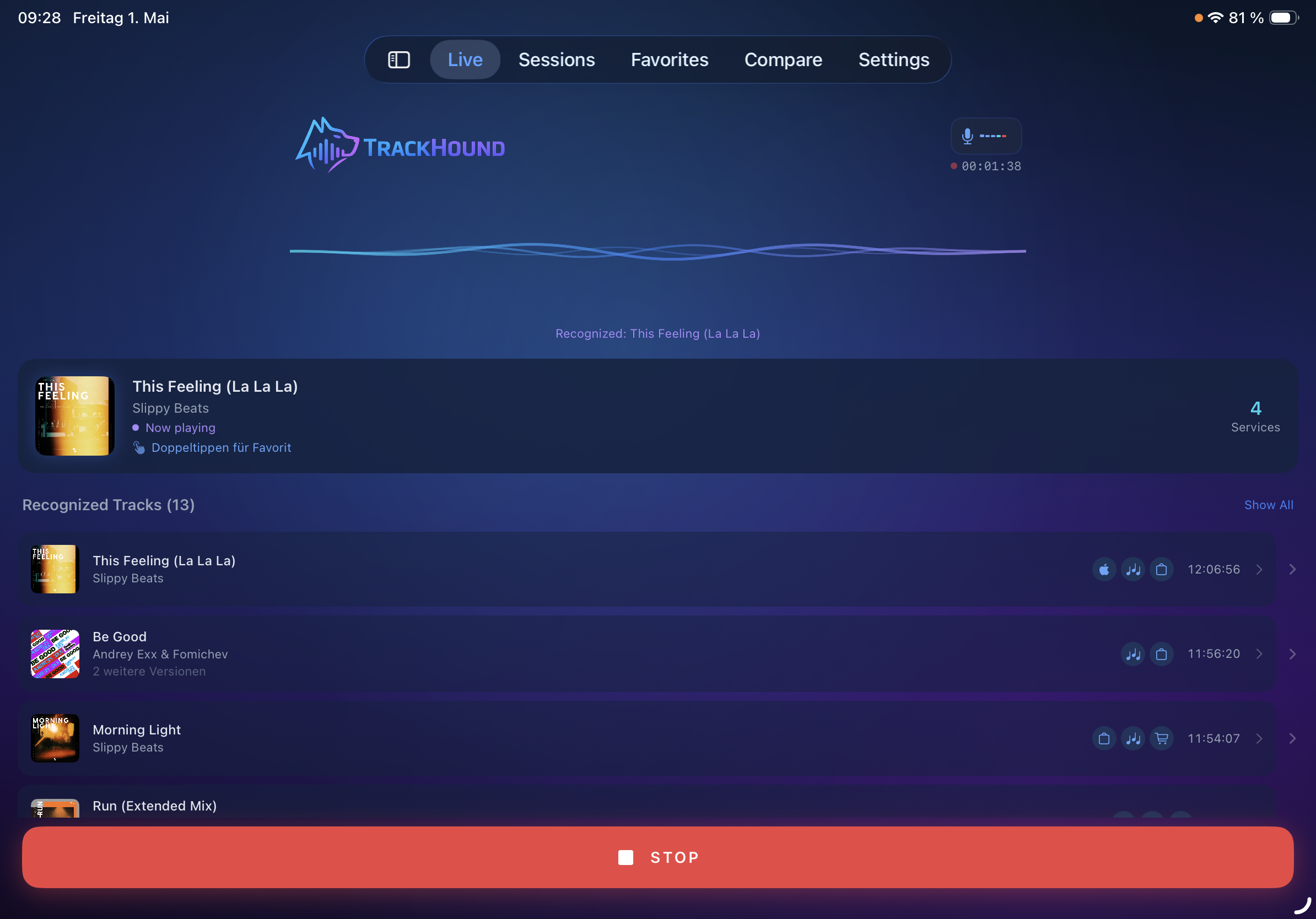Toggle the sidebar panel icon

(399, 60)
